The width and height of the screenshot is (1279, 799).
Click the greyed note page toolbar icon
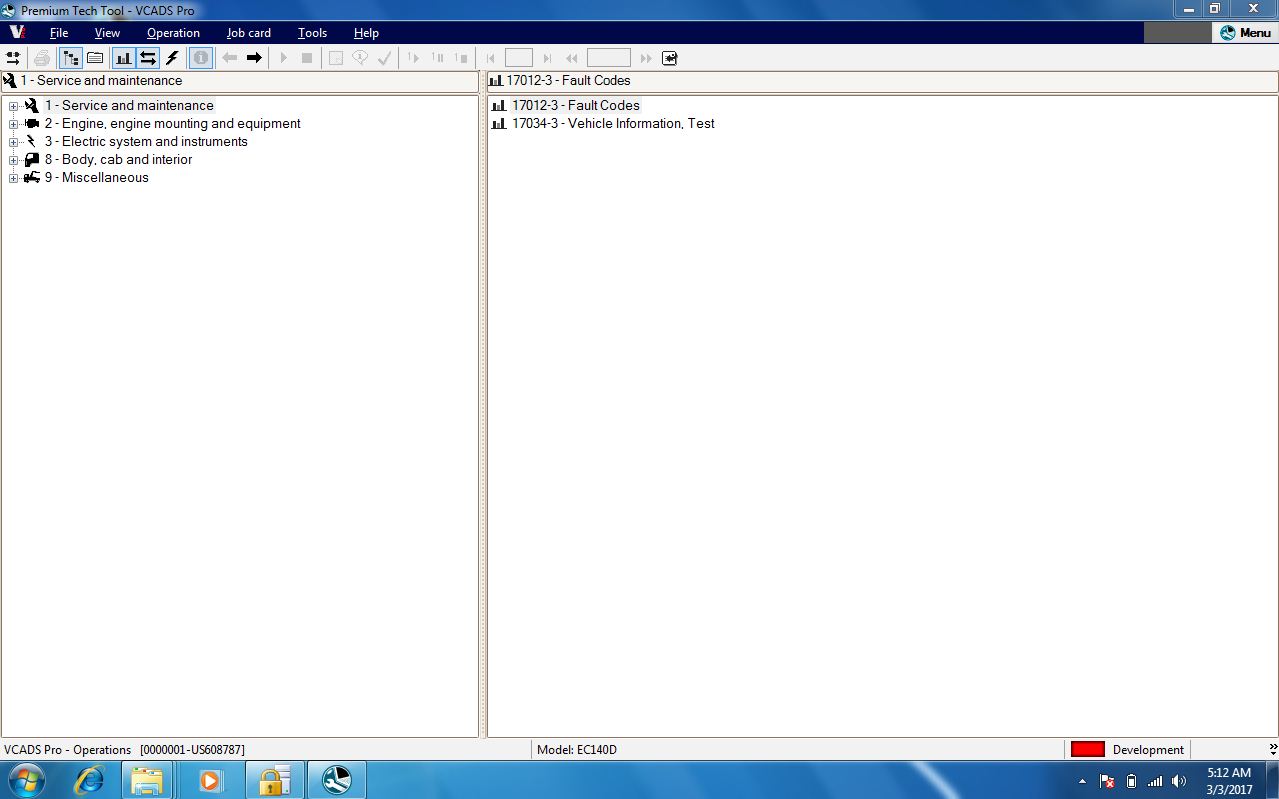(336, 58)
